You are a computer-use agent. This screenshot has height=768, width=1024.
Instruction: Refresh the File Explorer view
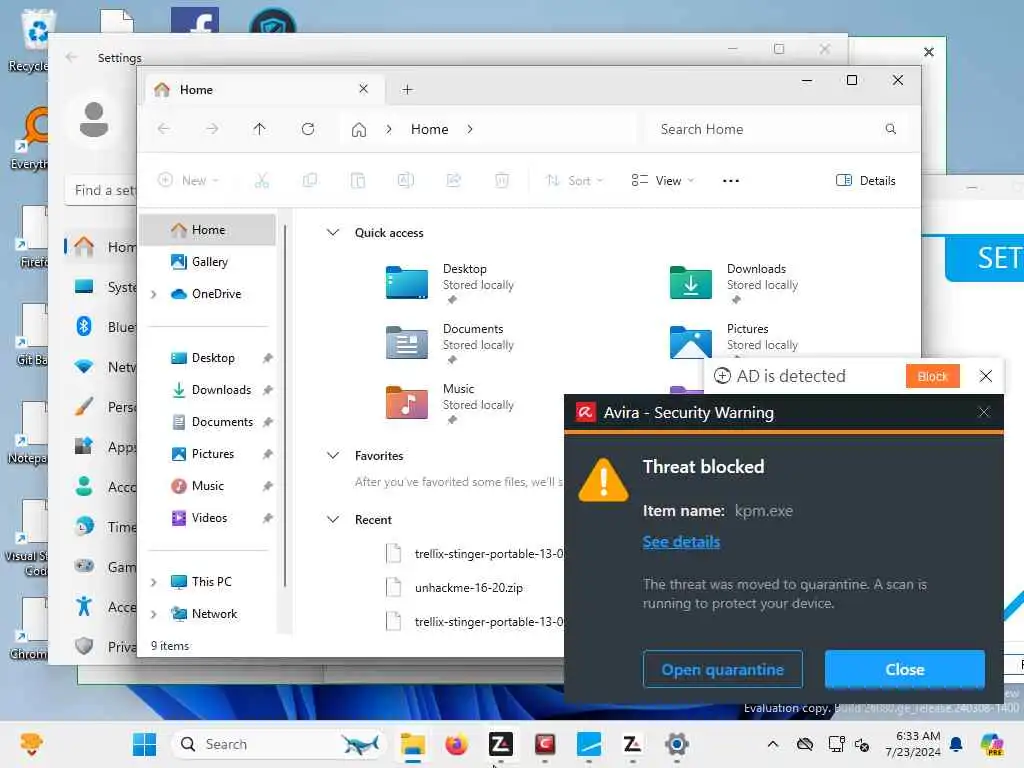click(308, 129)
